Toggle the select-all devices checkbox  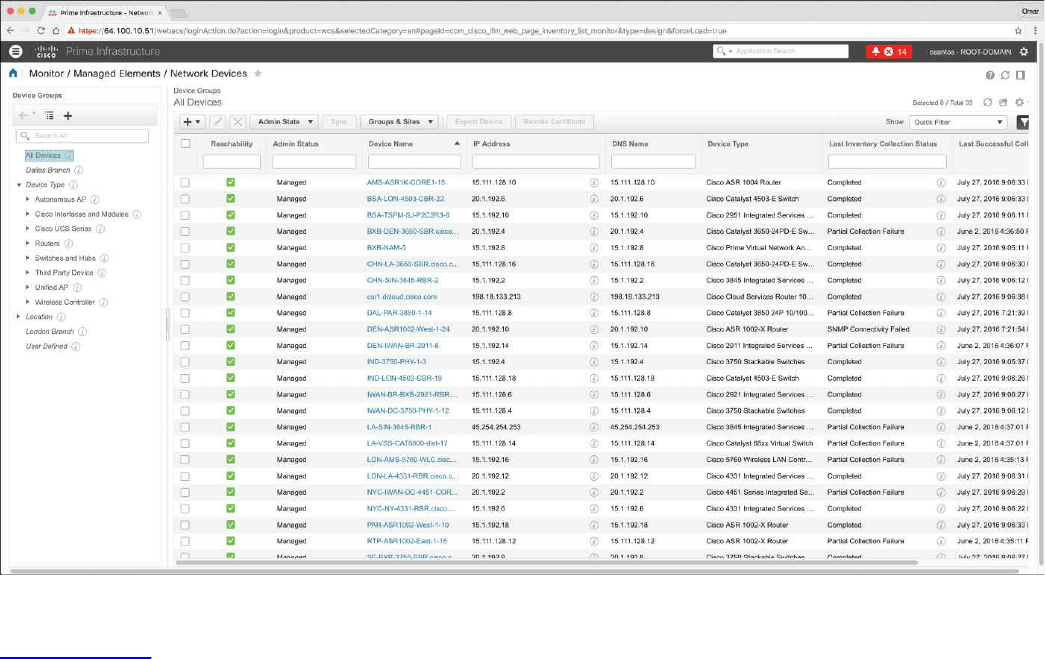click(185, 143)
